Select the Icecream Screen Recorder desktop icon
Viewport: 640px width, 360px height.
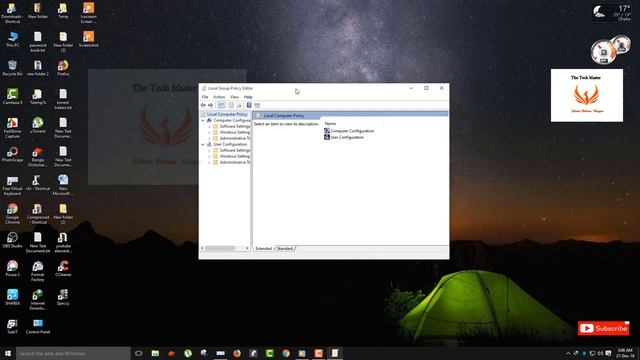click(x=88, y=13)
